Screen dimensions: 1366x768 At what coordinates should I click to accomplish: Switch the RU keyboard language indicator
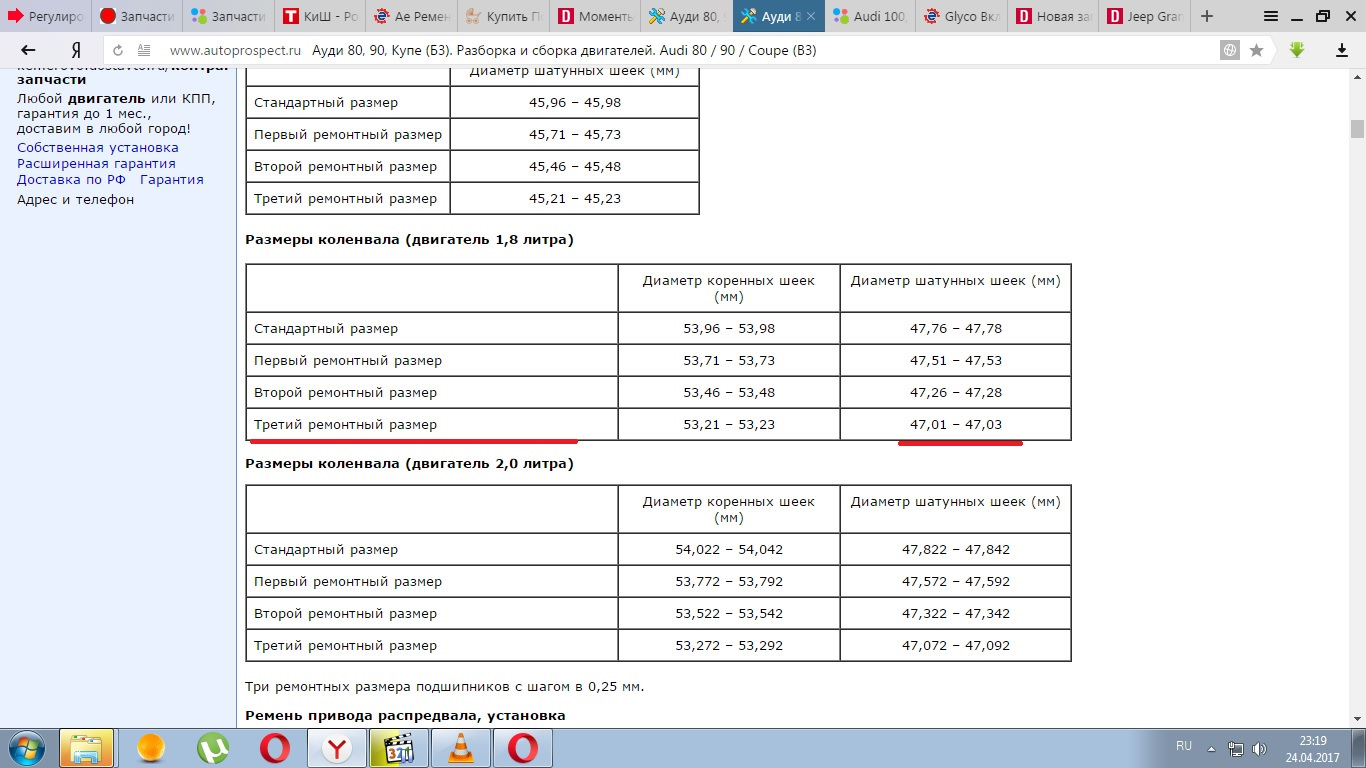[1184, 746]
